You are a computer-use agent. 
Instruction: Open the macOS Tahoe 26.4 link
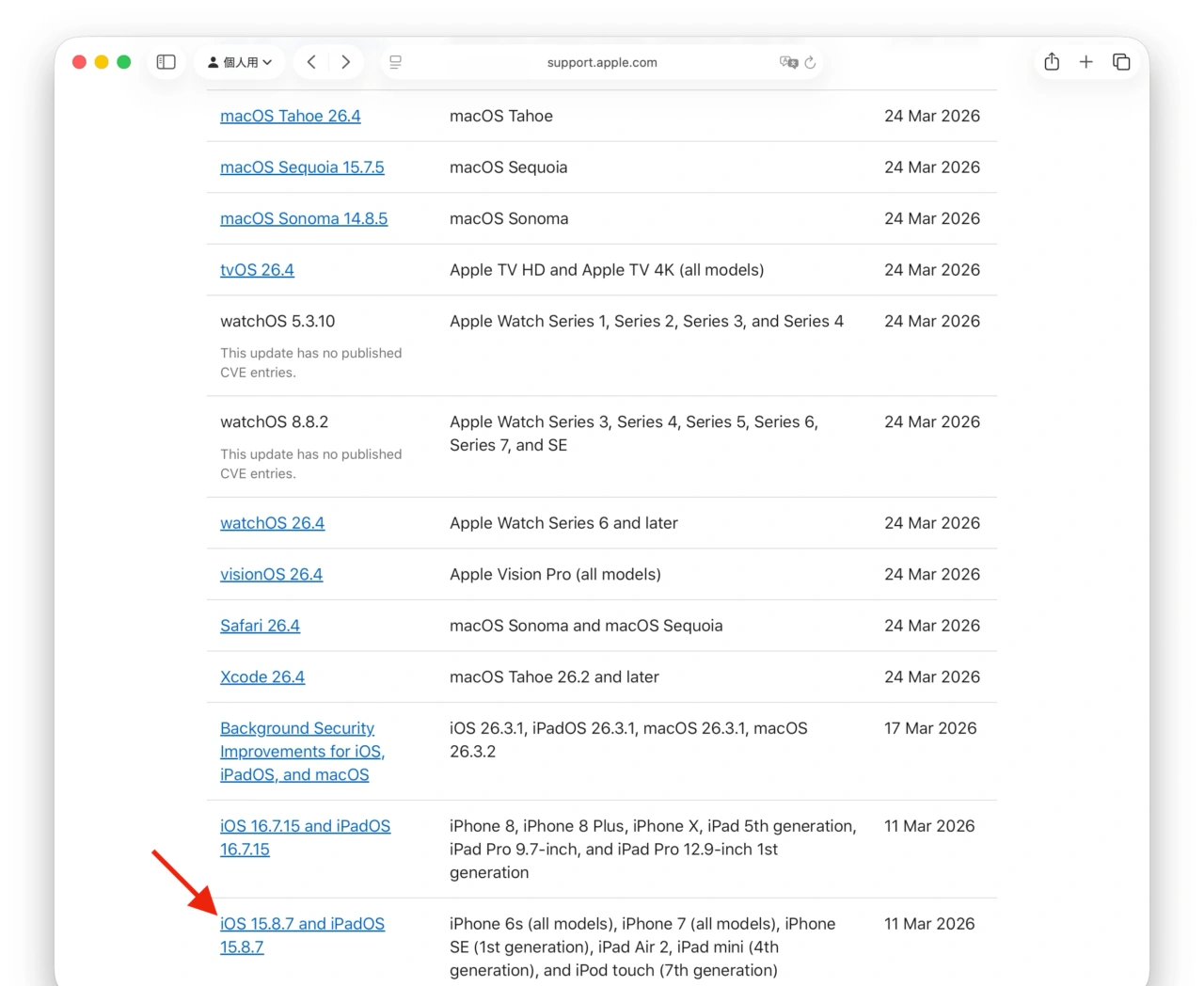(x=290, y=116)
